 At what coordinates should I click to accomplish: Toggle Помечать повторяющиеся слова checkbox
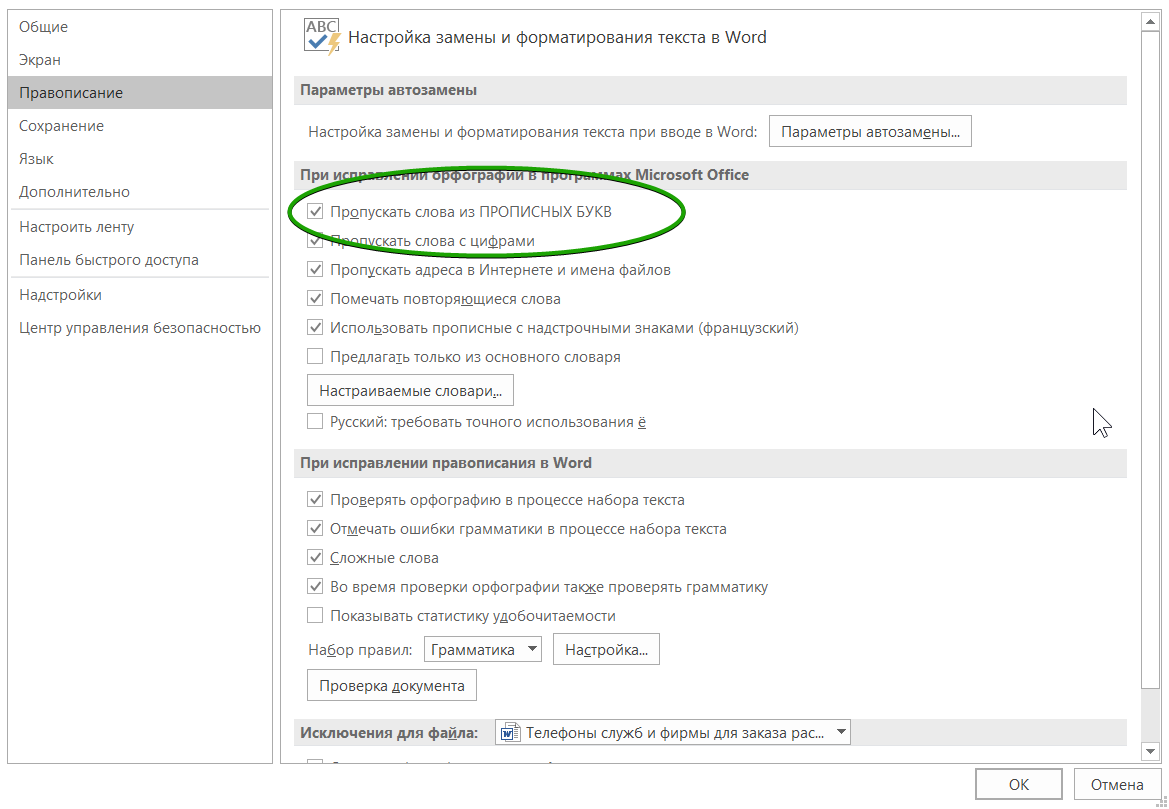315,299
